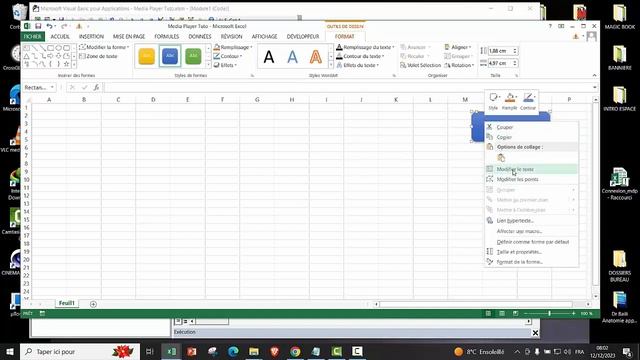The height and width of the screenshot is (360, 640).
Task: Select the green shape style preset
Action: click(193, 56)
